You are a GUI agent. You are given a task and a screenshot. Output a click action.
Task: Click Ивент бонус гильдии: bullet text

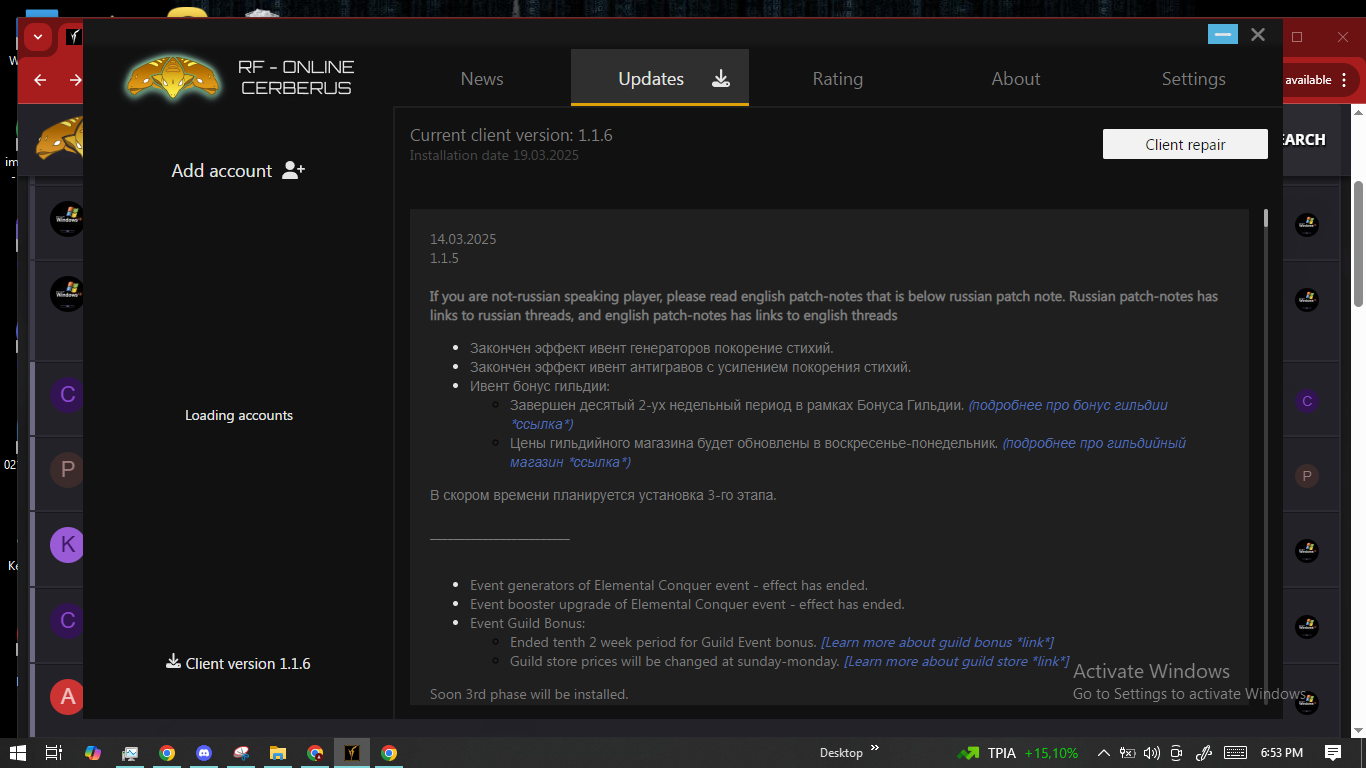pyautogui.click(x=540, y=386)
